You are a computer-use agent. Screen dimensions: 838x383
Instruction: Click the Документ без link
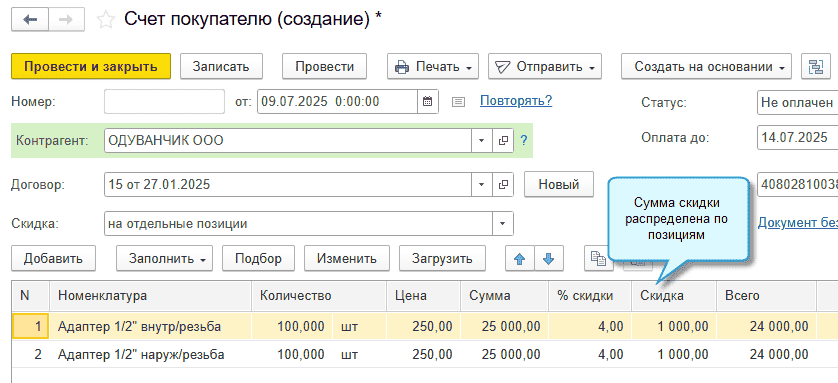797,223
